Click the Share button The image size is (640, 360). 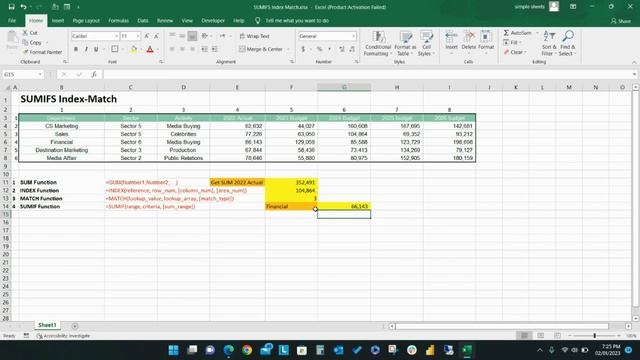(621, 20)
